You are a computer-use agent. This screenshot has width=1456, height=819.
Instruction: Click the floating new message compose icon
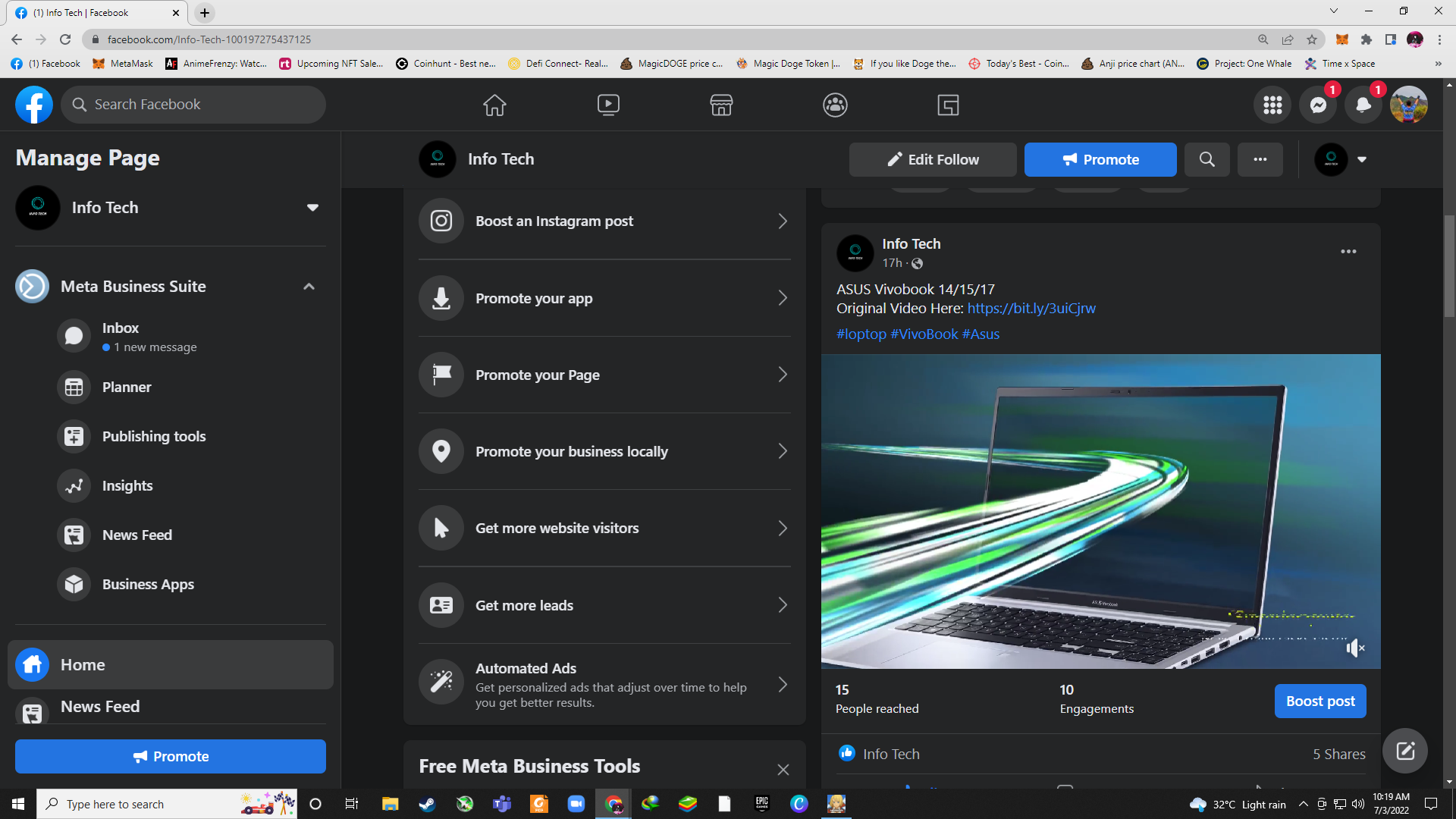[x=1405, y=751]
